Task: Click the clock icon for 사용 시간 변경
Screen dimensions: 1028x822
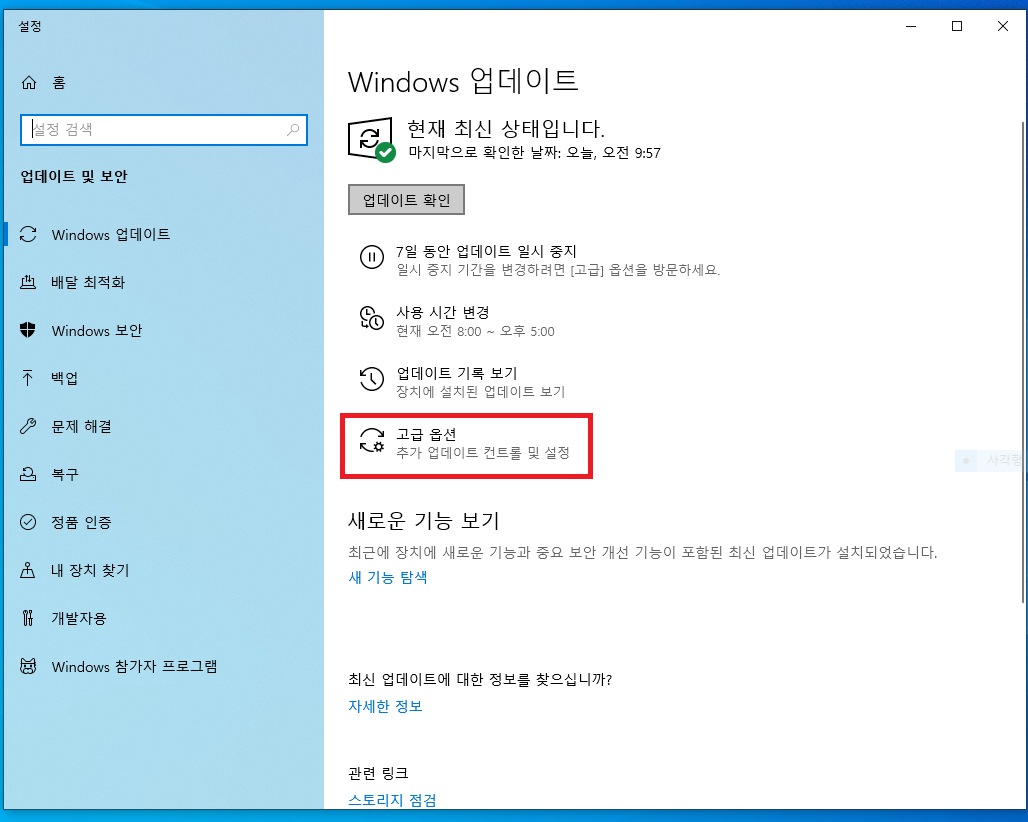Action: coord(372,318)
